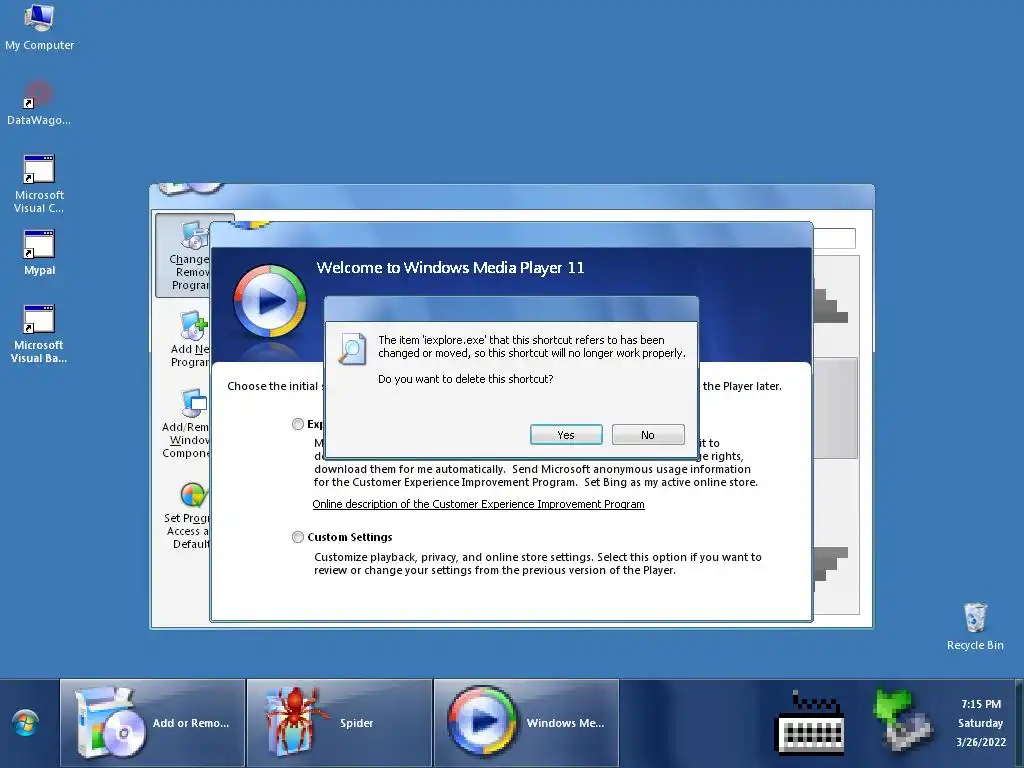Switch to Windows Me... taskbar item
This screenshot has height=768, width=1024.
[526, 723]
